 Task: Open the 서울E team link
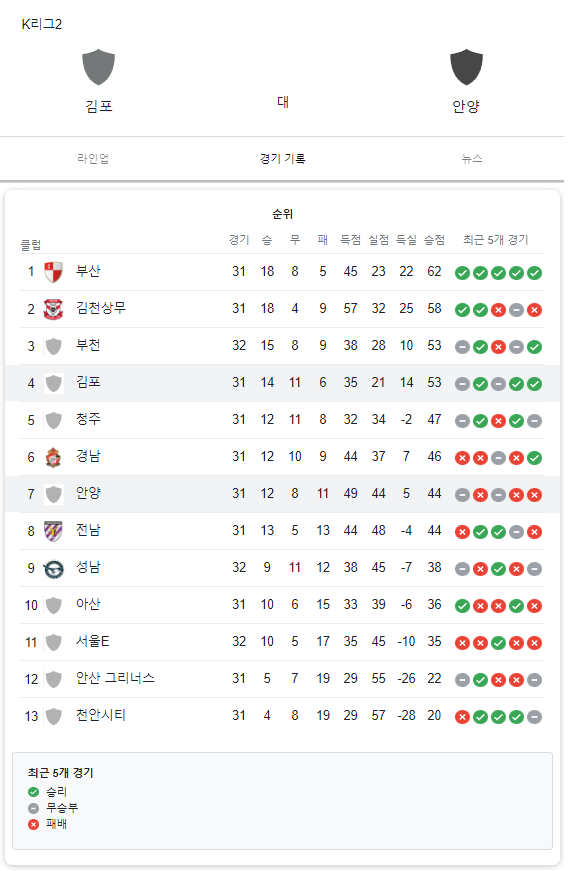tap(92, 641)
